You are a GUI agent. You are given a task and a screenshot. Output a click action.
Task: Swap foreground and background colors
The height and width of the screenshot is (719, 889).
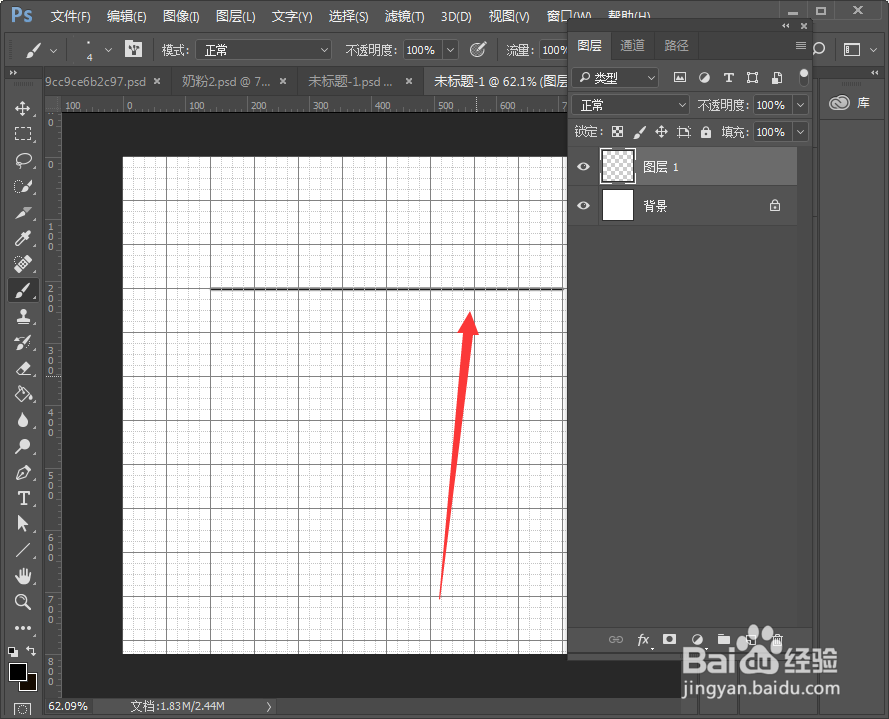32,651
